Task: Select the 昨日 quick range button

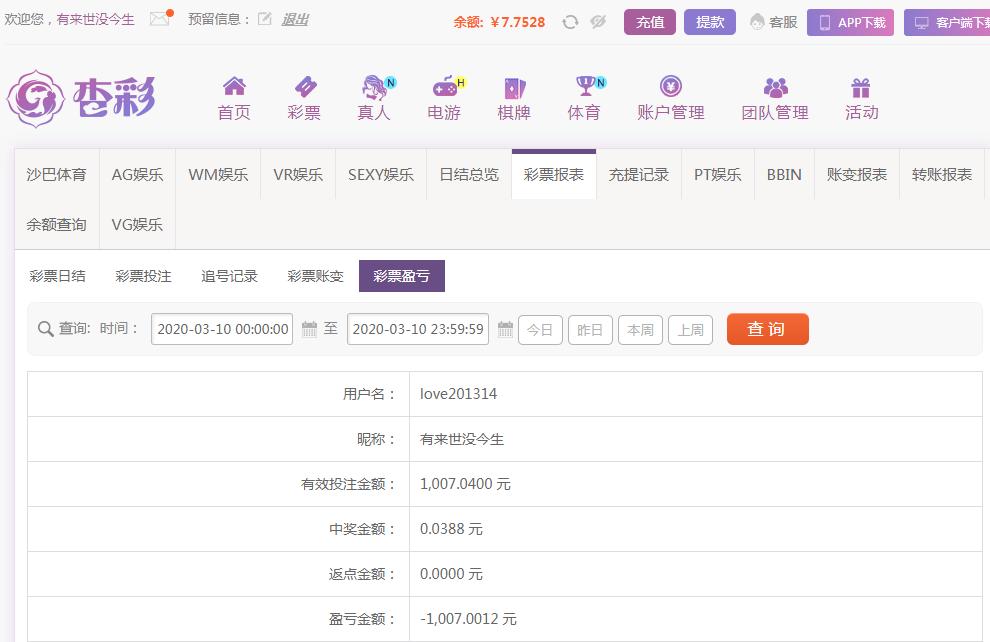Action: (x=590, y=330)
